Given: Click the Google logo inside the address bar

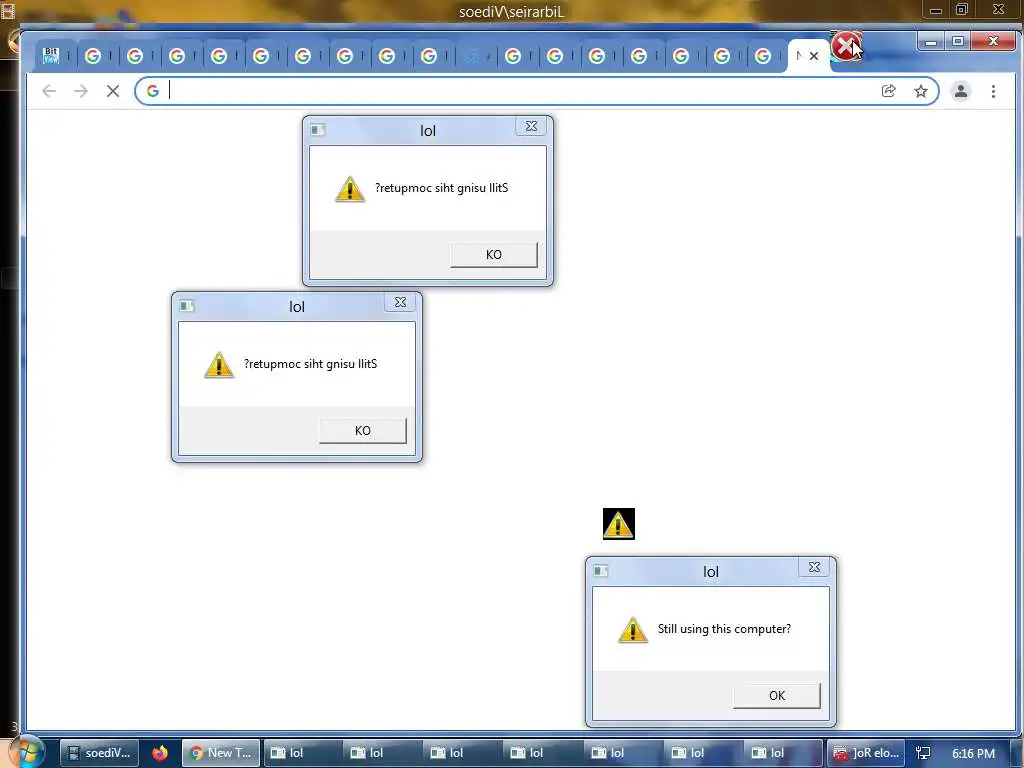Looking at the screenshot, I should click(x=153, y=91).
